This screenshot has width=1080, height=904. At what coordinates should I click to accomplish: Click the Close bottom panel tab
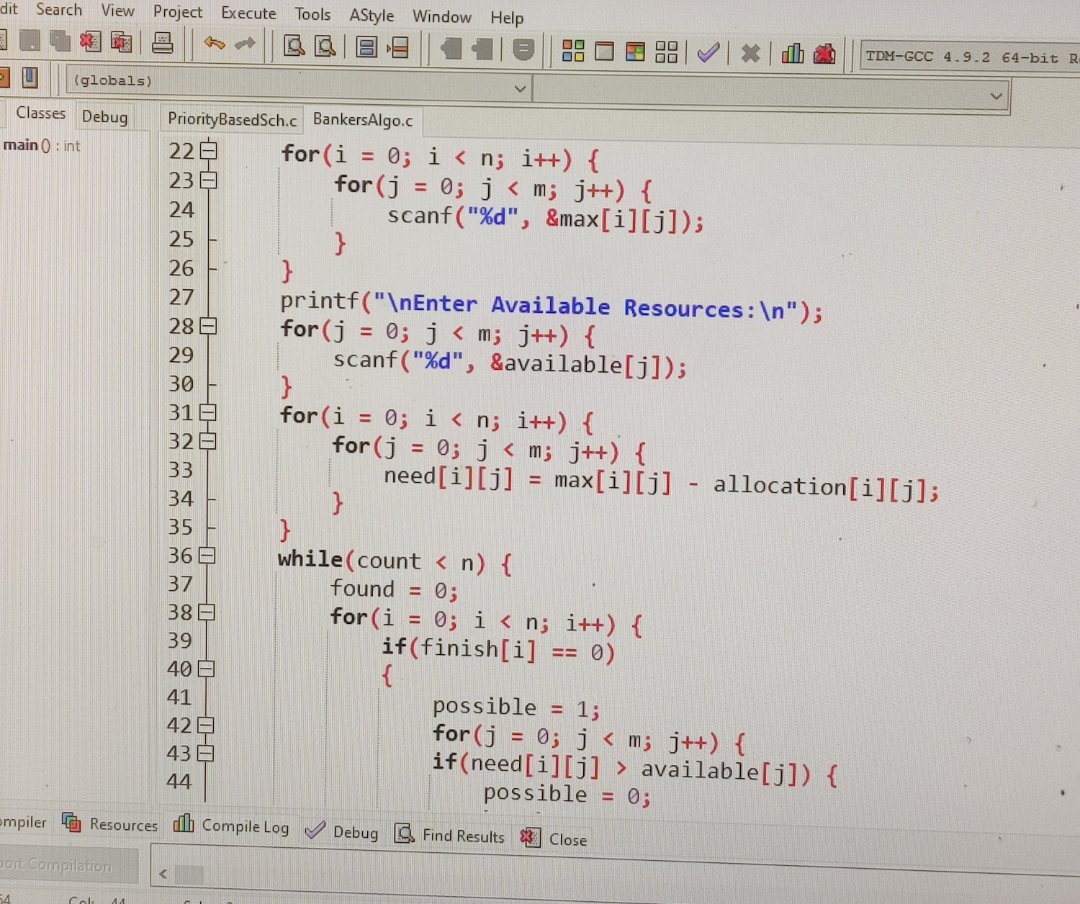[x=554, y=839]
